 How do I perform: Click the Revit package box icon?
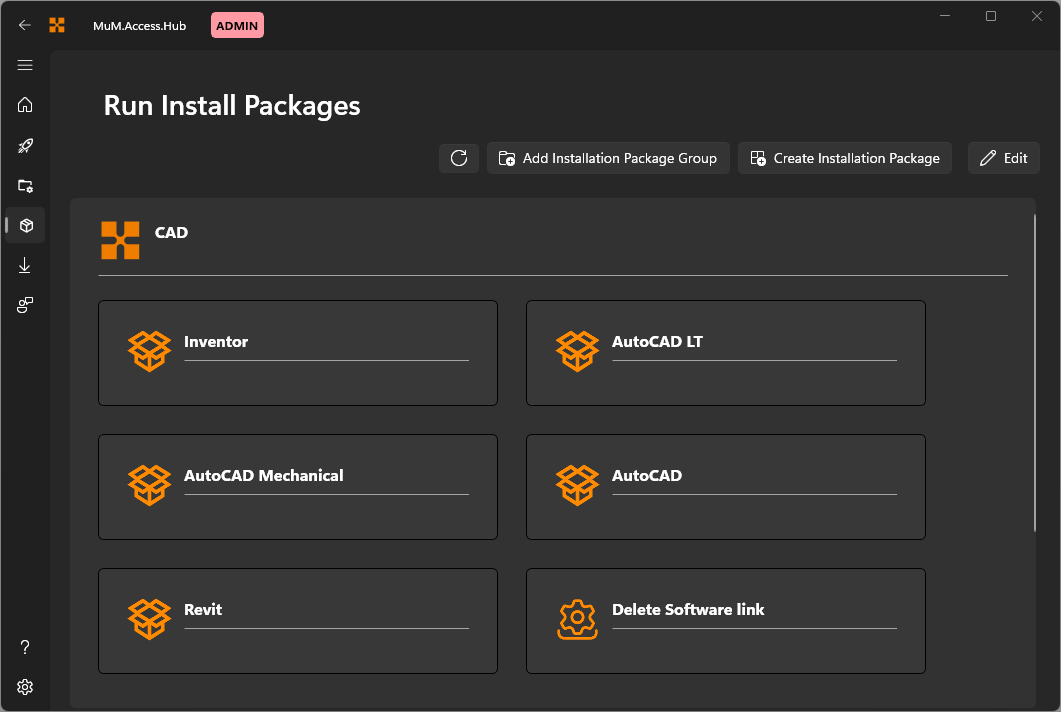(x=150, y=619)
